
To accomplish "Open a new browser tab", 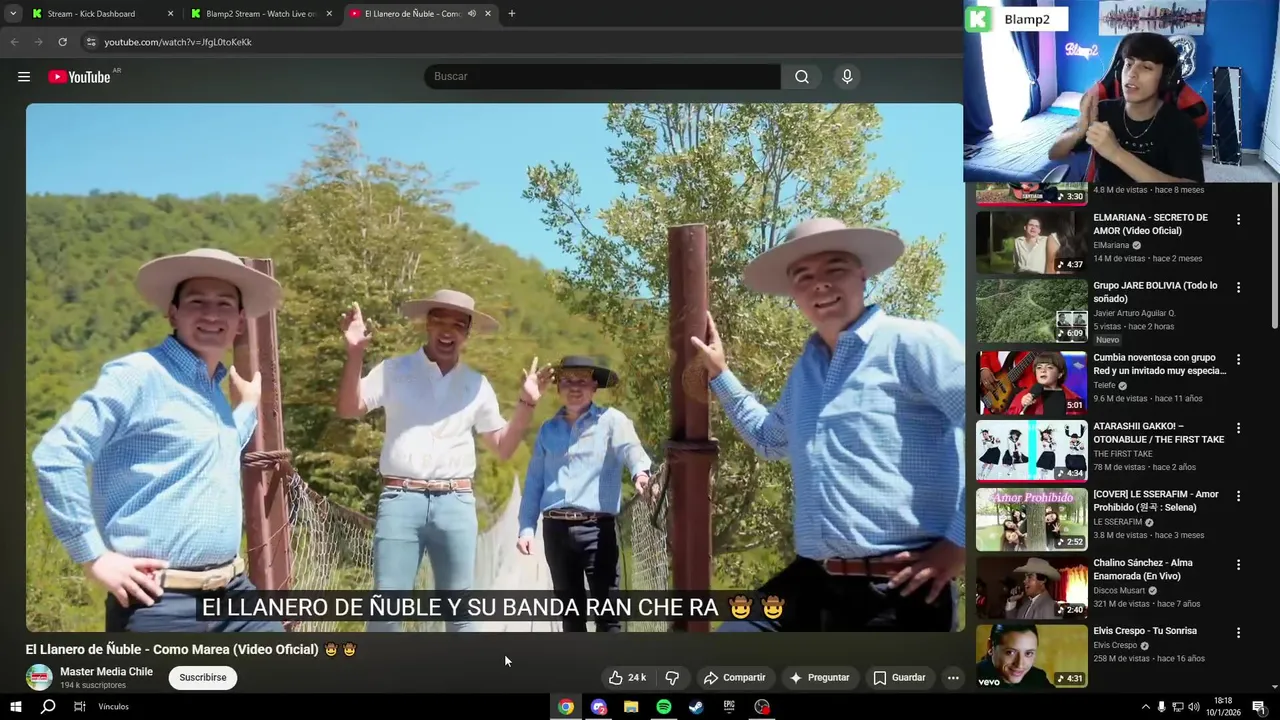I will pyautogui.click(x=512, y=14).
